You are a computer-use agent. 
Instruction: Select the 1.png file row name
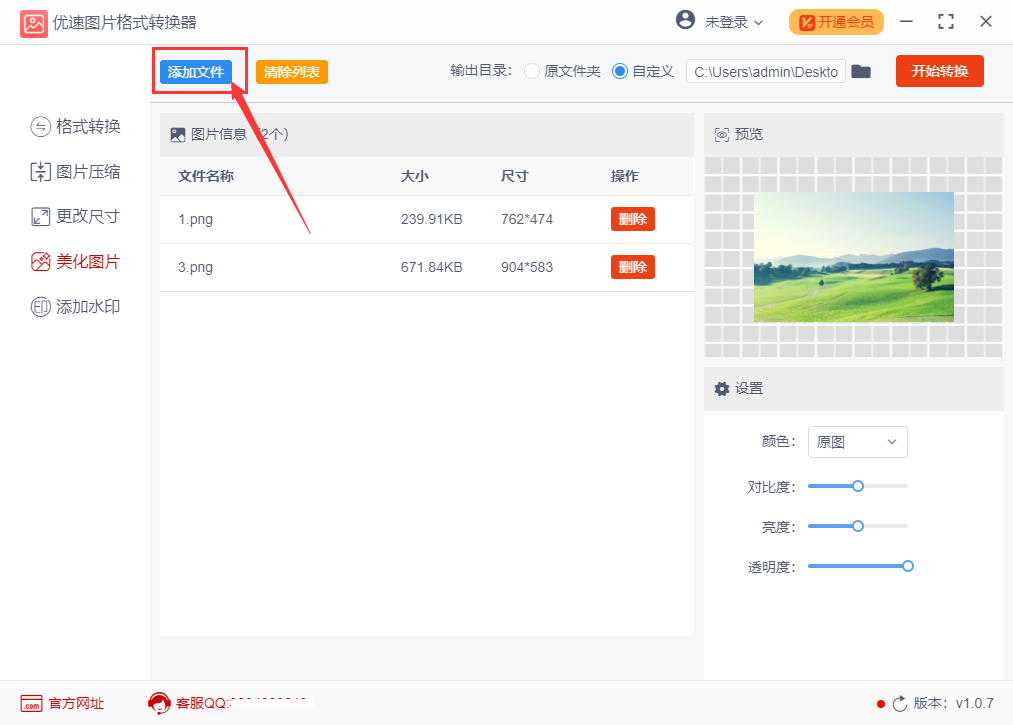point(196,220)
